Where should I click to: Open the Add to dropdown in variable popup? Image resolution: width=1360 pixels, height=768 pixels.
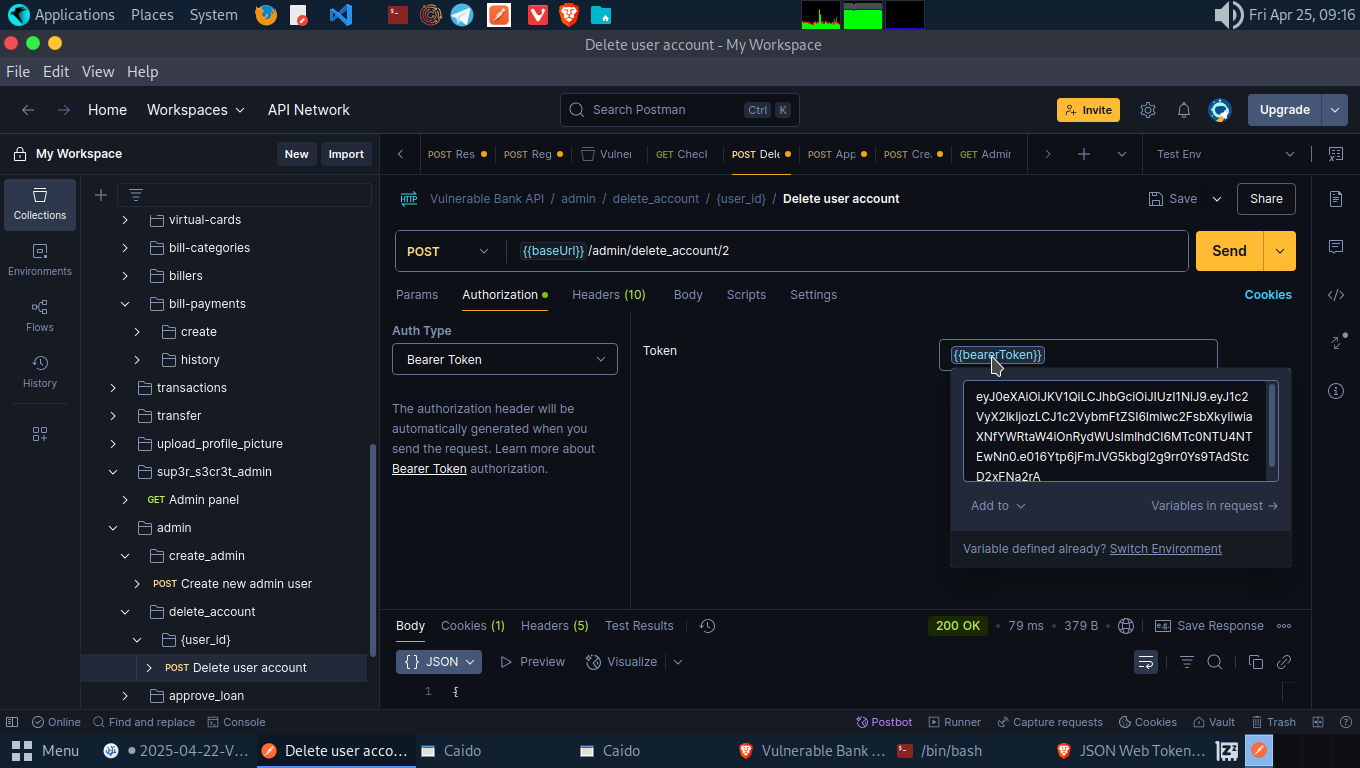998,506
